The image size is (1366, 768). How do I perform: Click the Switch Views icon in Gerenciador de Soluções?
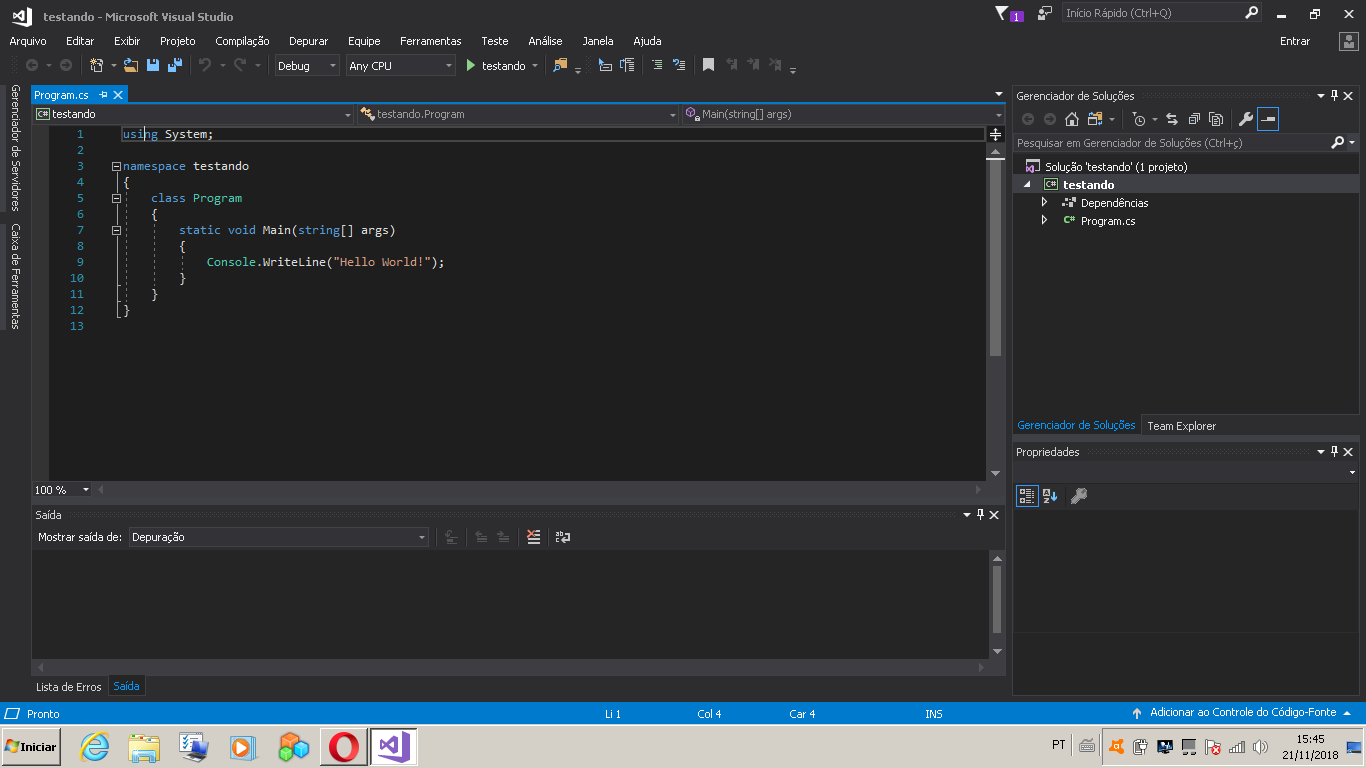1095,119
